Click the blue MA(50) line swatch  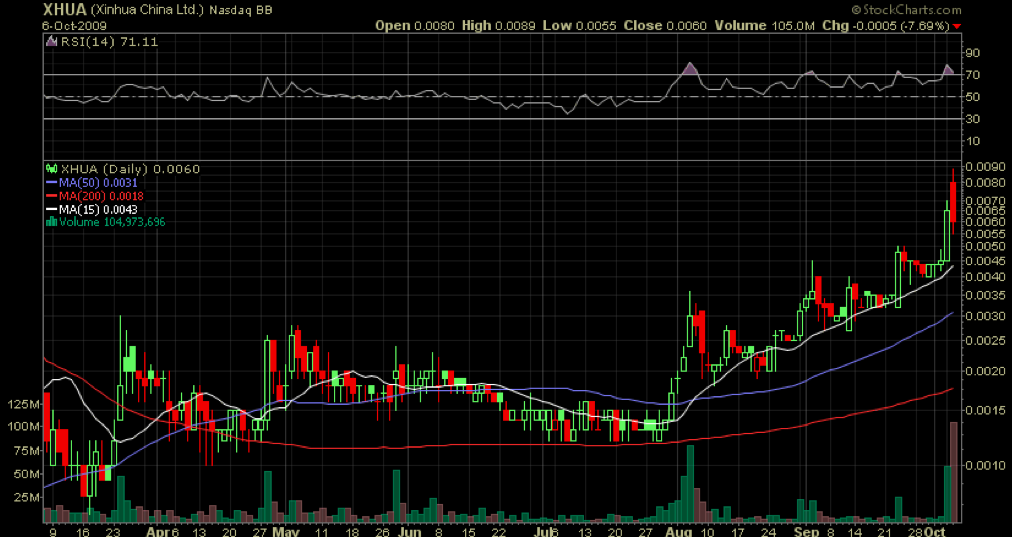click(x=52, y=183)
